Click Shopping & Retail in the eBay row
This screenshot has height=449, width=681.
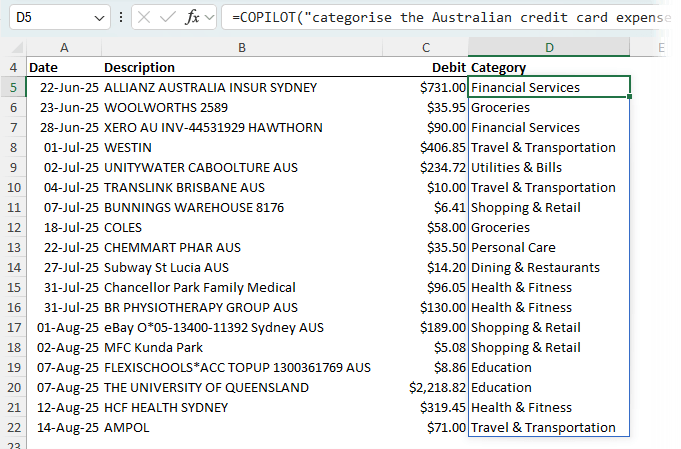[549, 327]
